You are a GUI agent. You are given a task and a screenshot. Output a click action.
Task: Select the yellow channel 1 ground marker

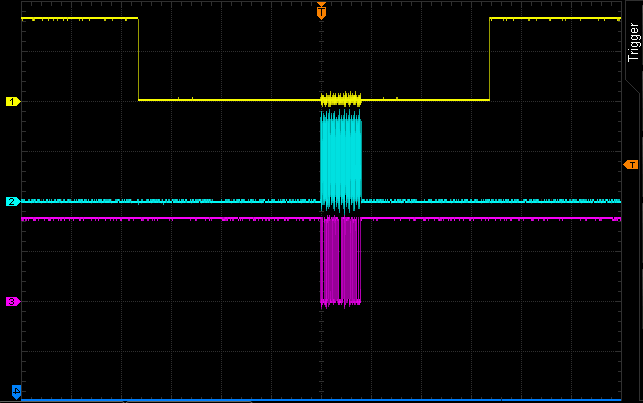tap(13, 101)
